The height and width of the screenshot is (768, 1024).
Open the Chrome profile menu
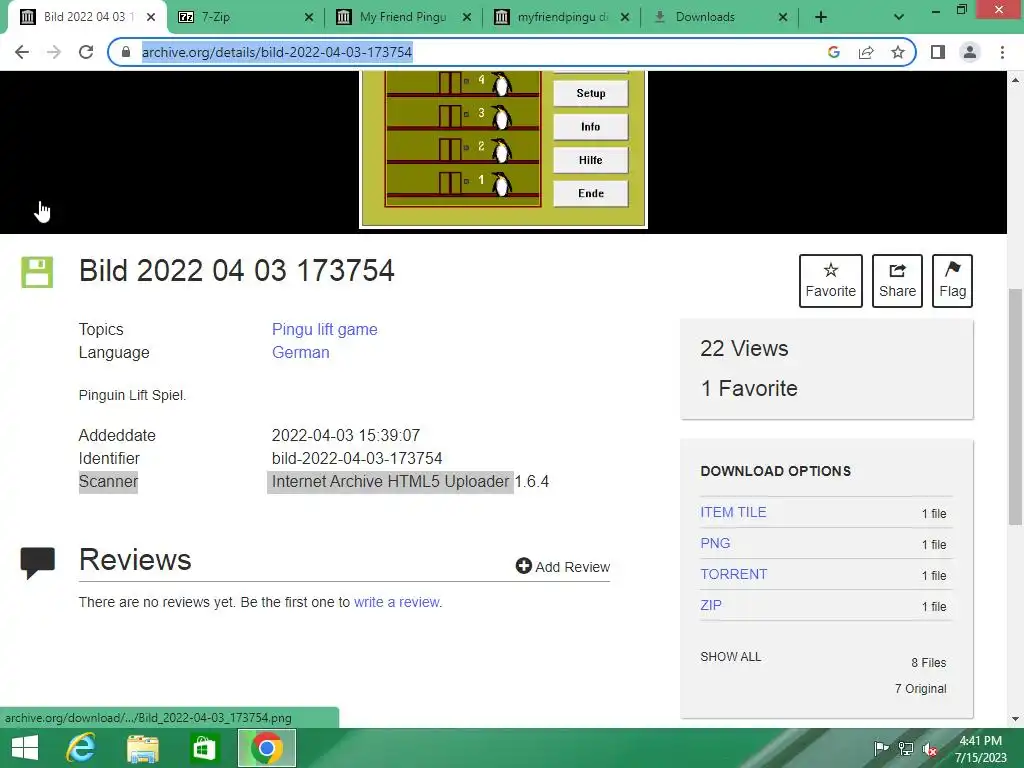970,52
